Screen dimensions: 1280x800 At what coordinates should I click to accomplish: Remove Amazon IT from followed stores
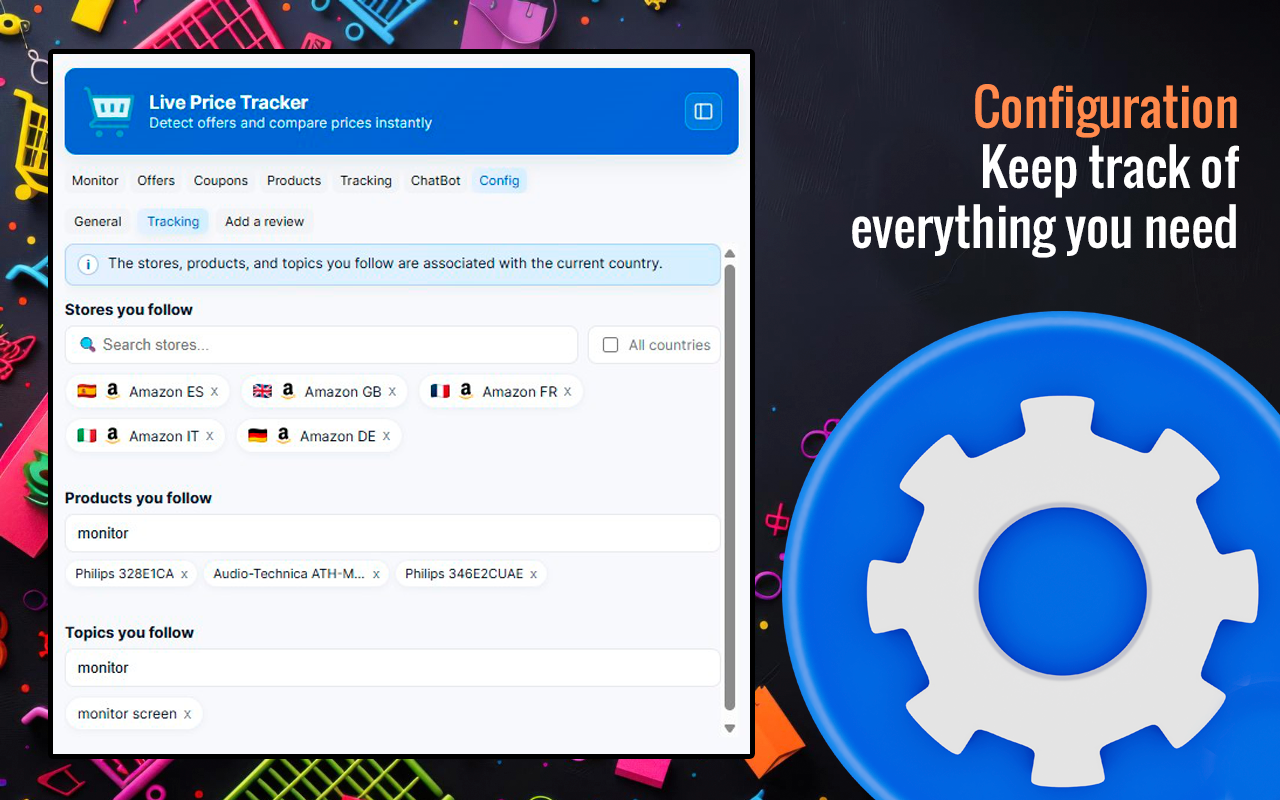click(209, 436)
